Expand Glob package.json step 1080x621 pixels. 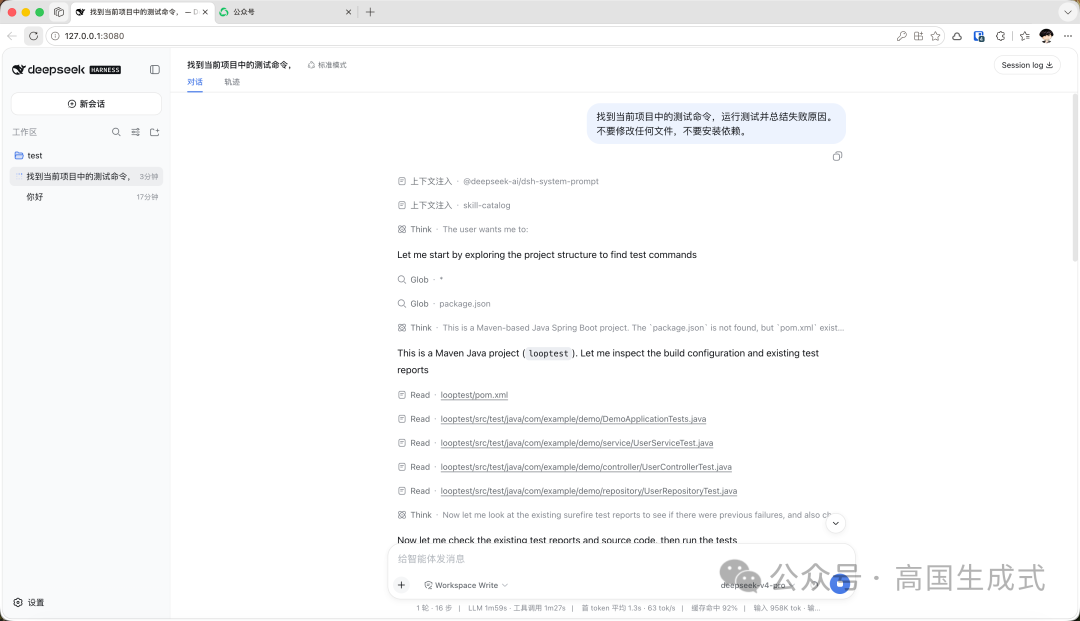point(444,304)
